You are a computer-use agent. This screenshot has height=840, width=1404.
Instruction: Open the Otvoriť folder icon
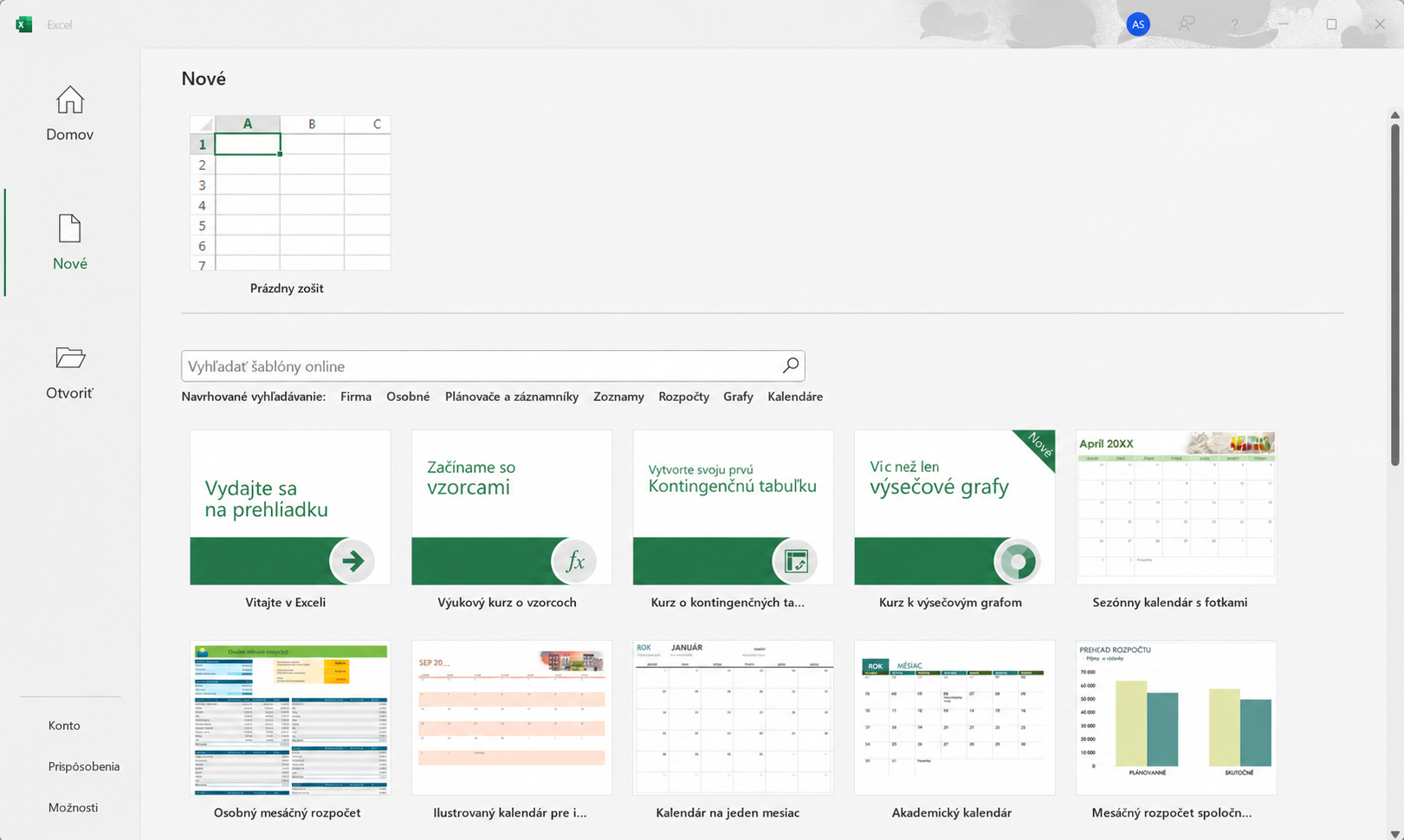(x=69, y=358)
